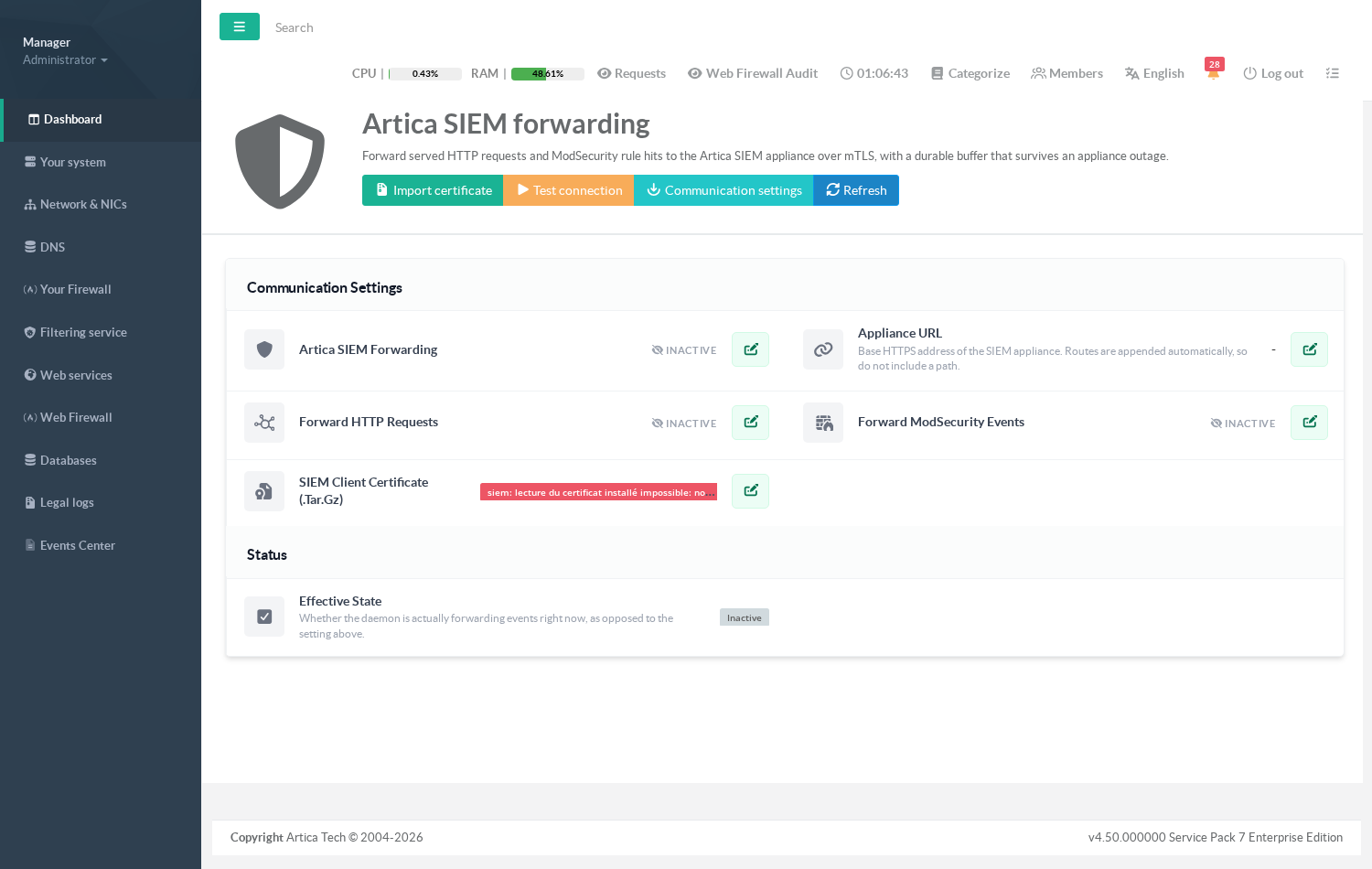Screen dimensions: 1372x869
Task: Click the Effective State check icon
Action: (x=264, y=617)
